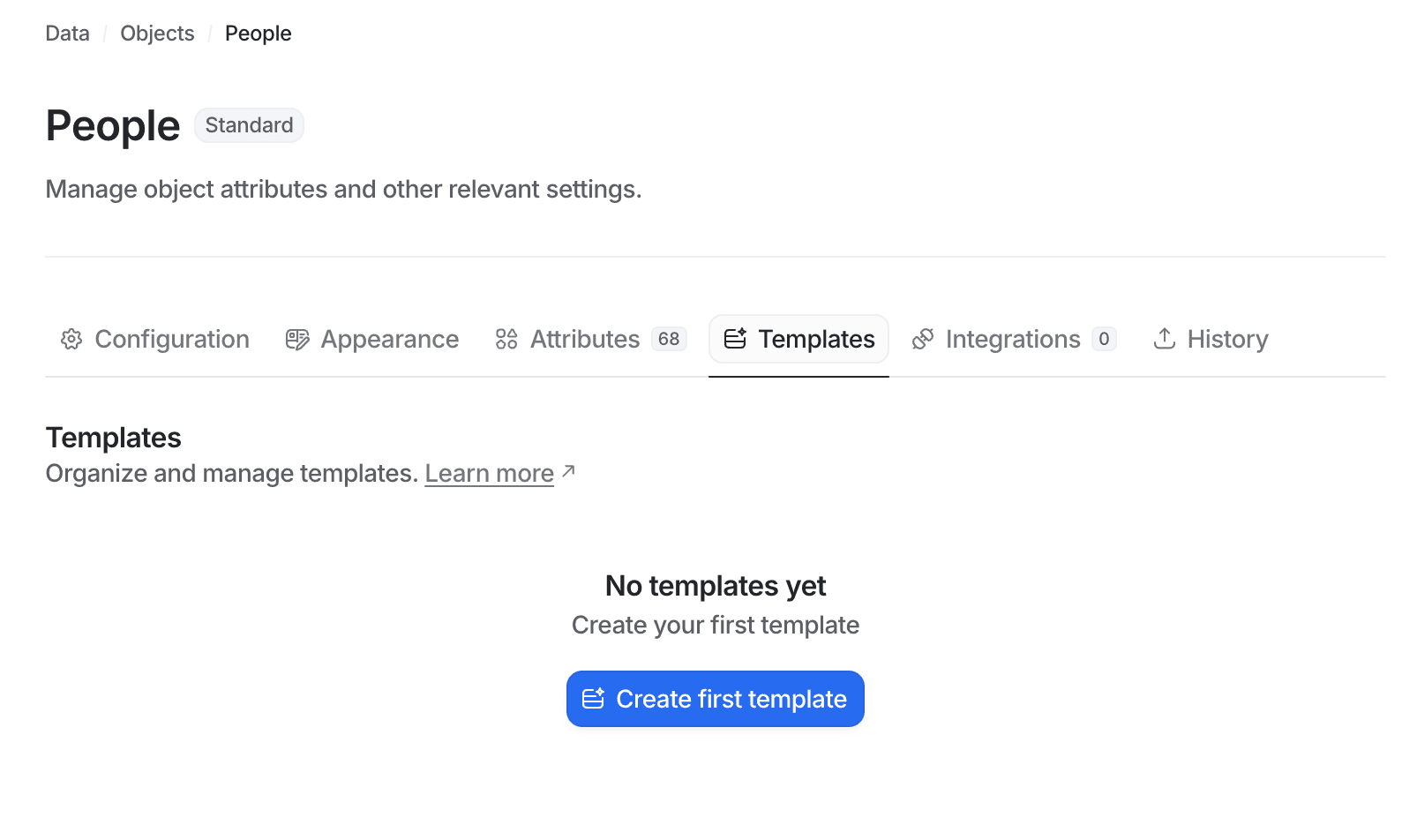Click the Configuration gear icon

[71, 339]
